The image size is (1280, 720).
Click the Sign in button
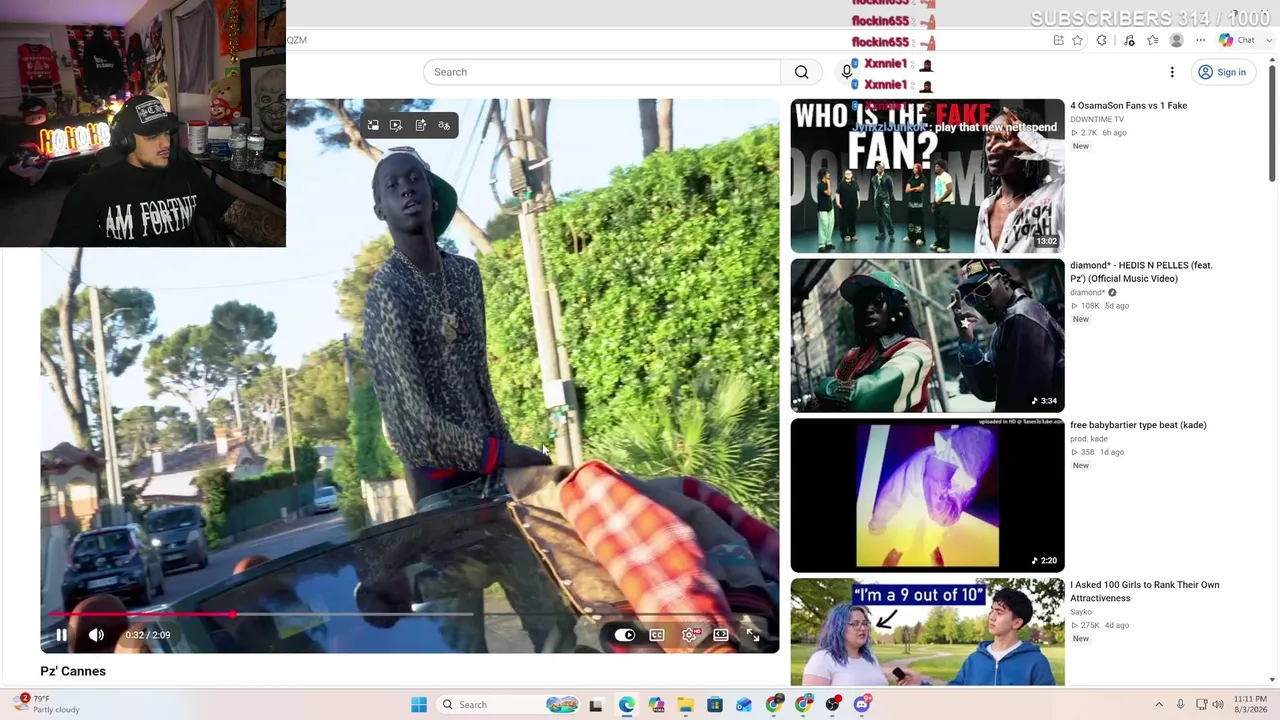pyautogui.click(x=1222, y=72)
